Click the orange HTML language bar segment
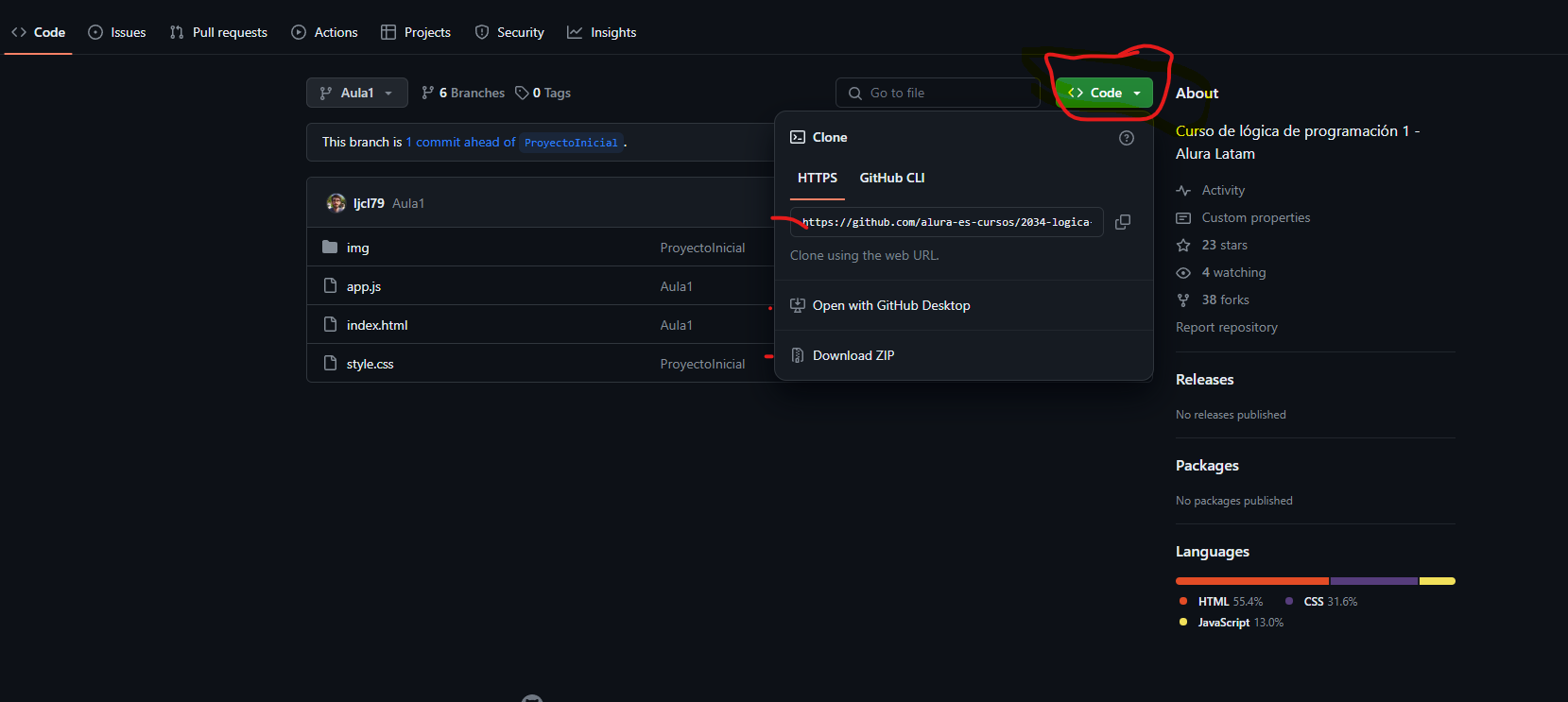Screen dimensions: 1568x702 pos(1252,581)
